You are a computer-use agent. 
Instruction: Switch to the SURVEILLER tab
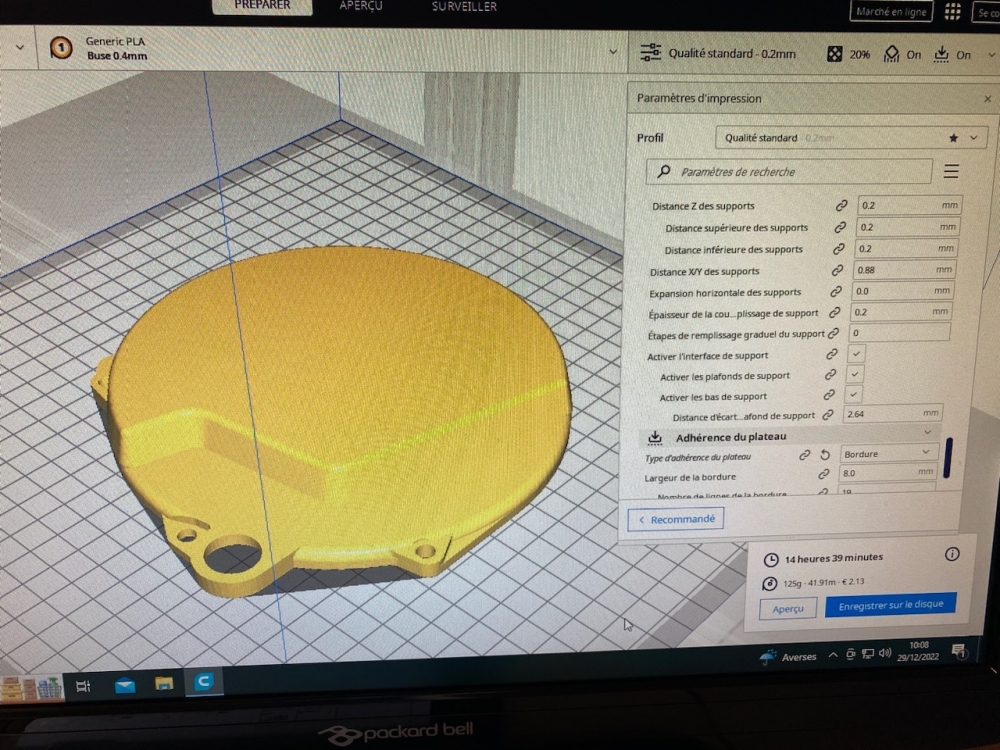click(466, 6)
